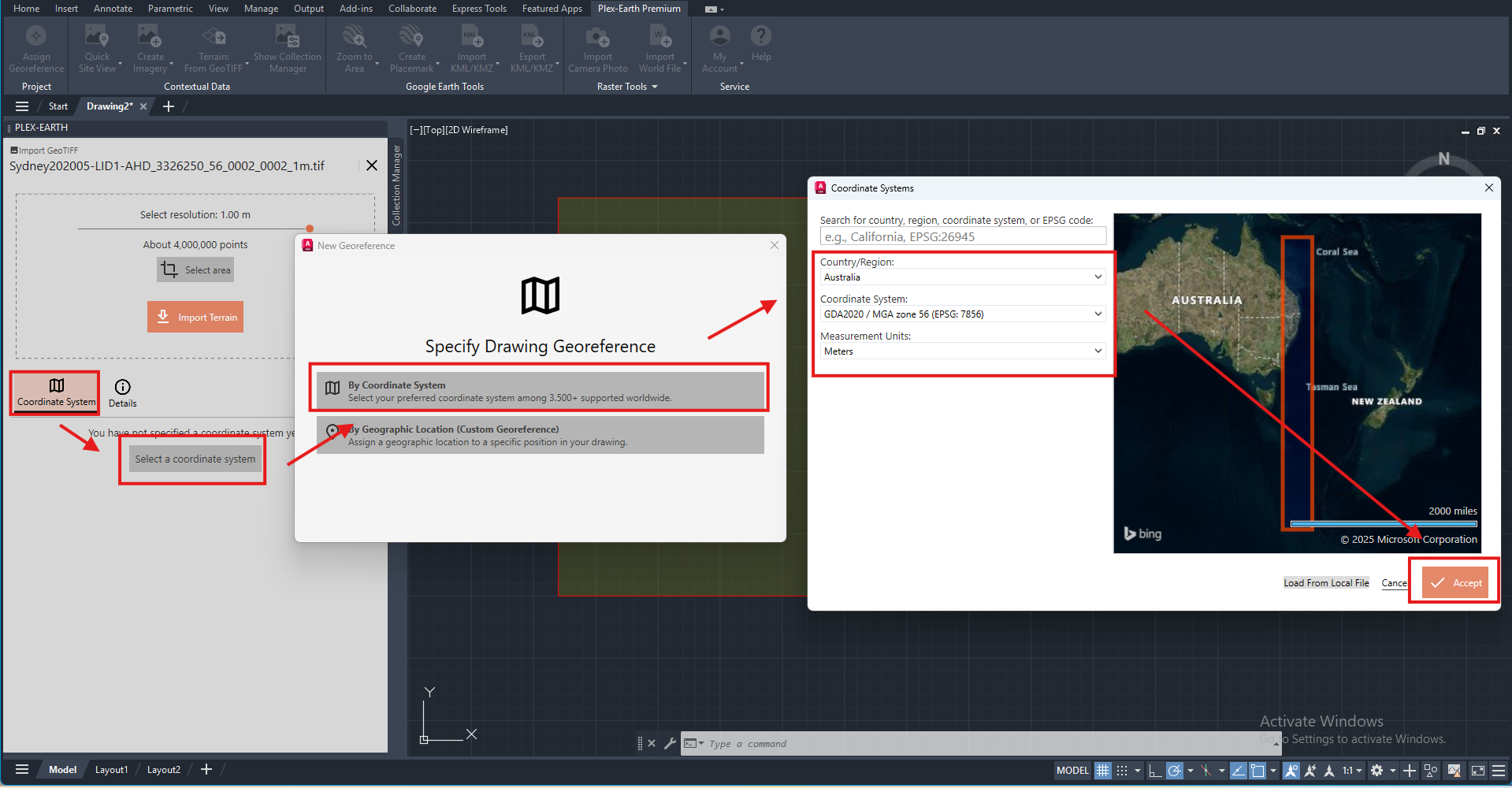Expand the Country/Region dropdown showing Australia

pyautogui.click(x=963, y=277)
